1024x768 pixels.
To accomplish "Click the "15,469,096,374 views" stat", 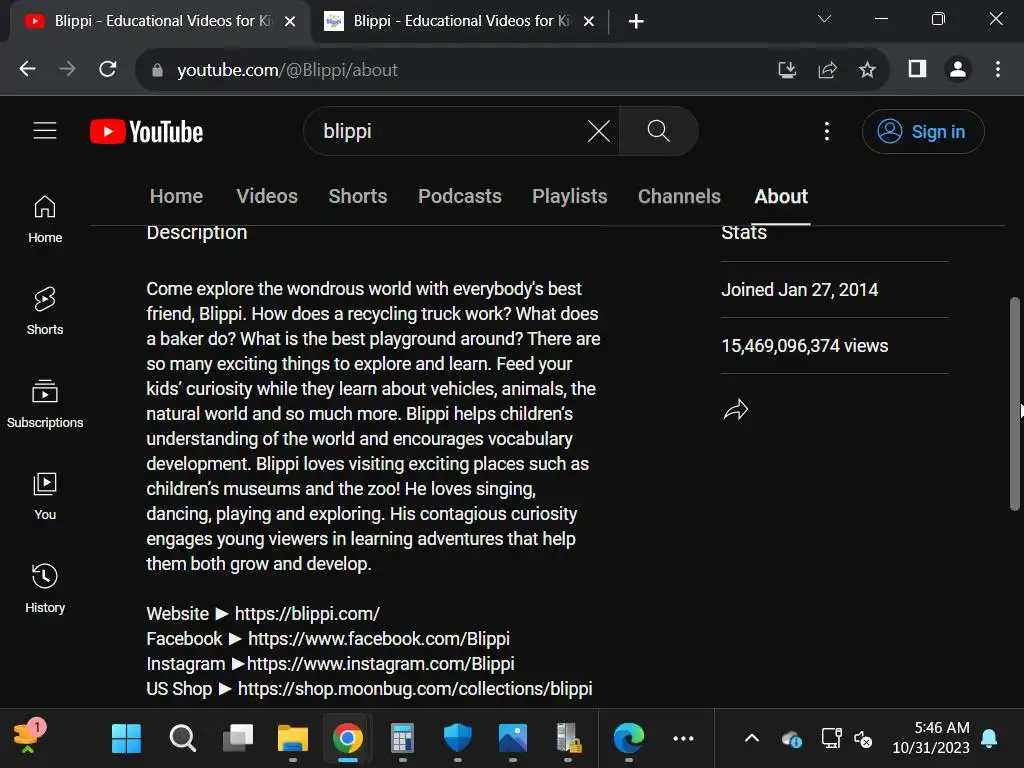I will pos(805,346).
